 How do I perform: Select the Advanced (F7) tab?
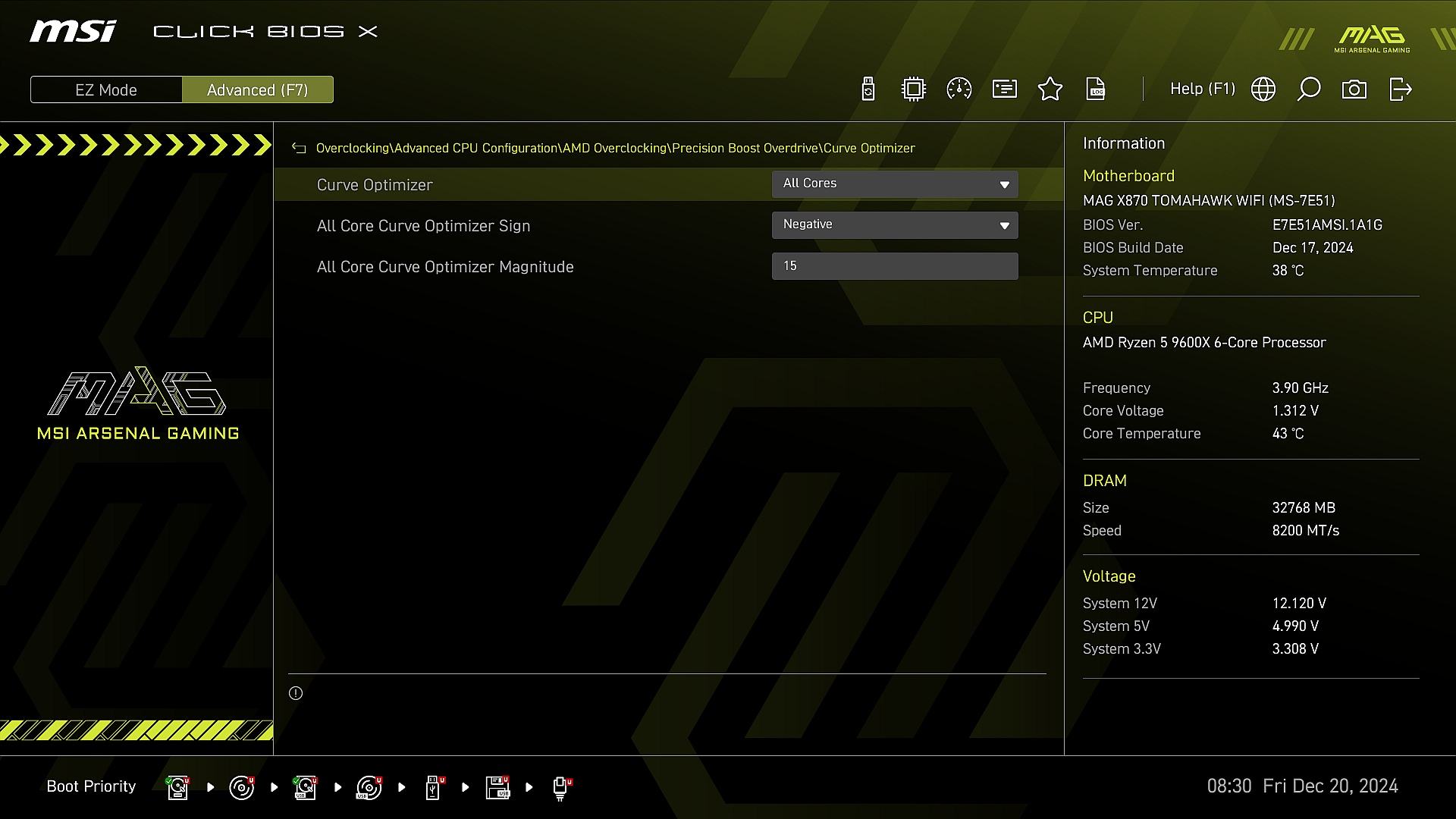click(x=258, y=89)
